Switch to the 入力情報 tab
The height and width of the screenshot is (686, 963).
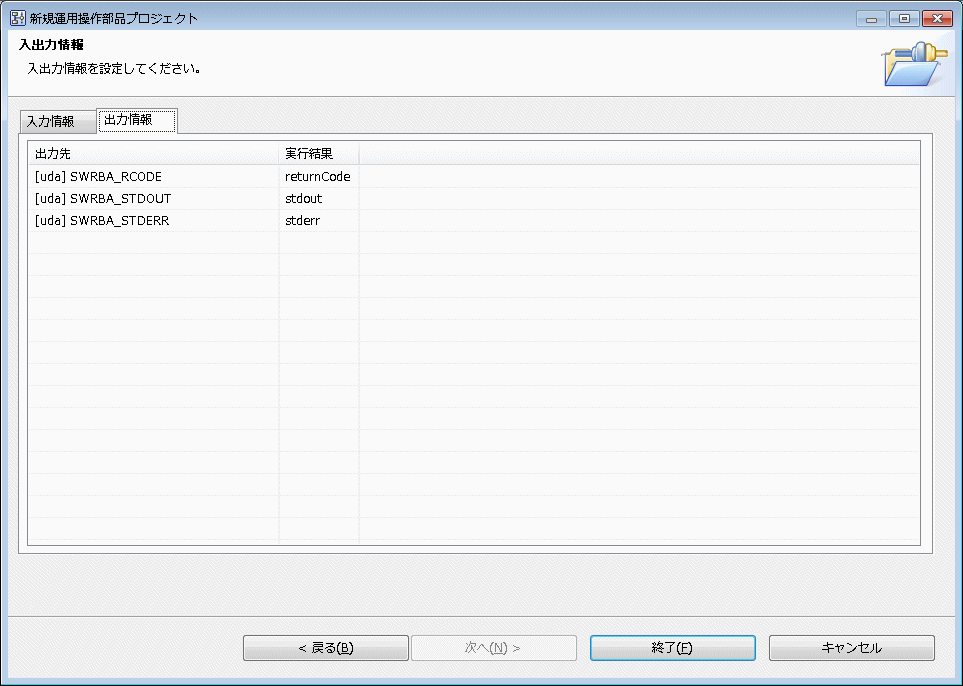[58, 122]
